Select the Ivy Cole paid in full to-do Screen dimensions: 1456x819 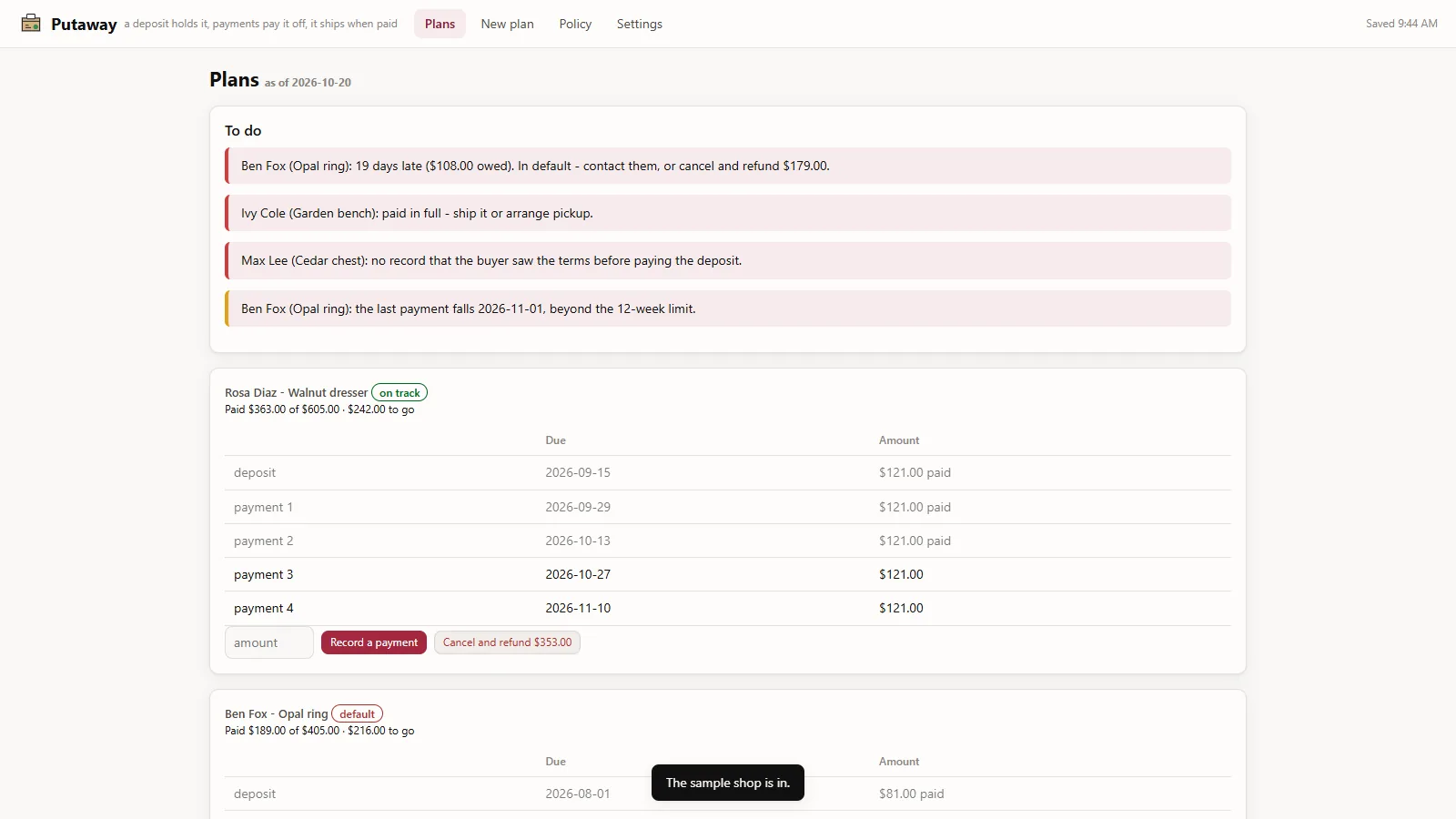point(728,213)
